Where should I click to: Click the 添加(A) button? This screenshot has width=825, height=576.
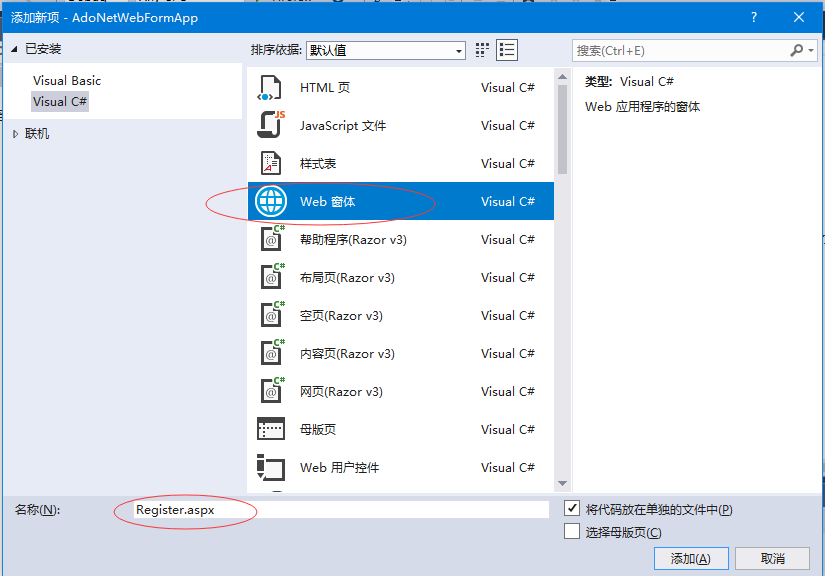[x=691, y=558]
